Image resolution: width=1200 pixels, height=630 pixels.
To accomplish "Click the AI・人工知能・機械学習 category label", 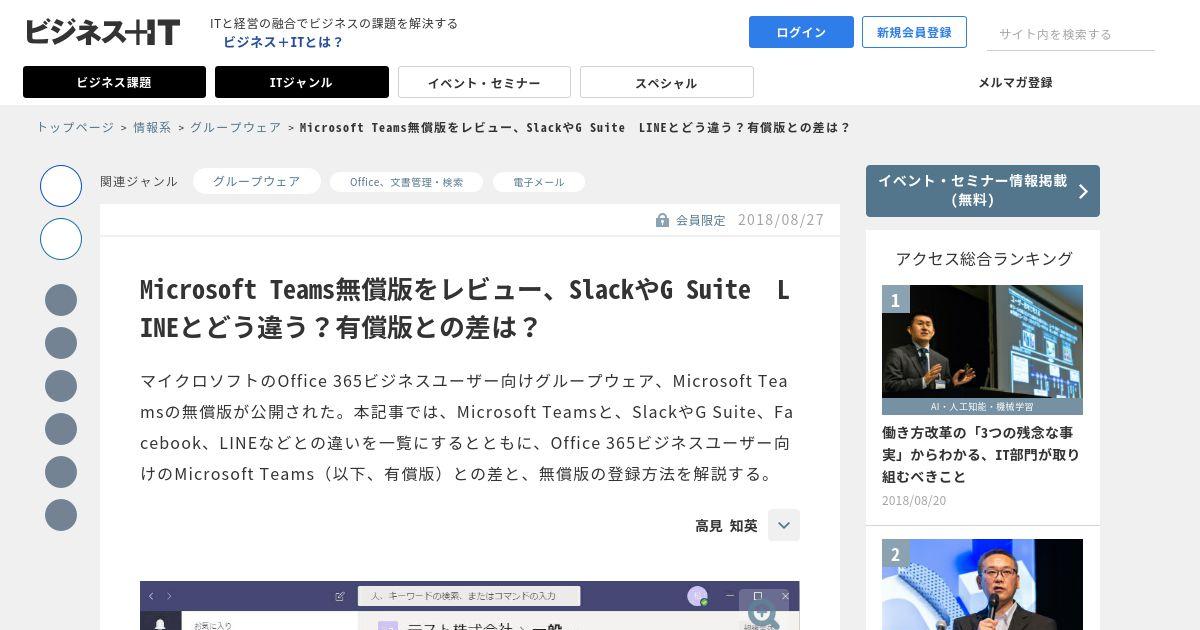I will pyautogui.click(x=982, y=407).
